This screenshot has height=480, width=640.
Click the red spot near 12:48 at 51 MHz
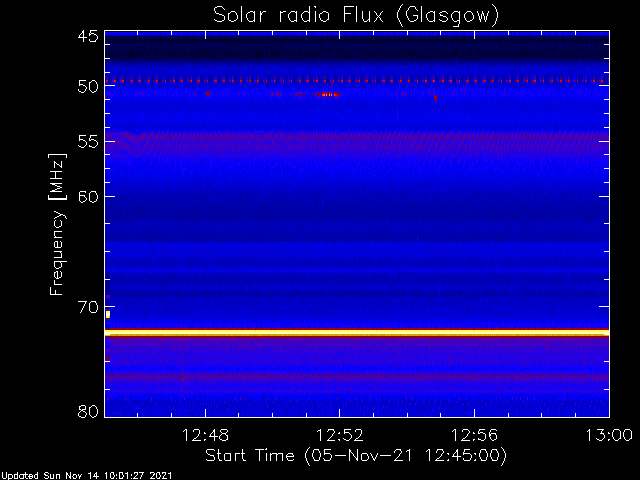click(208, 93)
